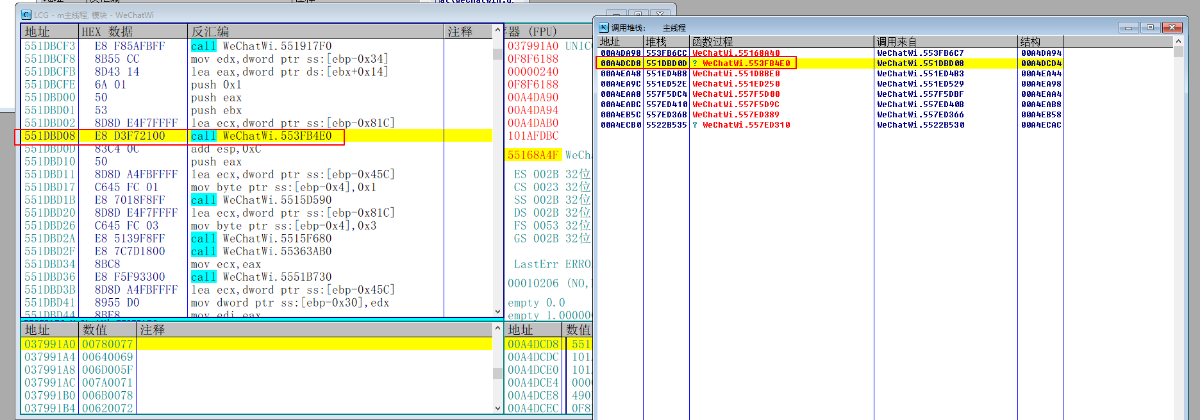
Task: Click register value 00000240
Action: (x=533, y=72)
